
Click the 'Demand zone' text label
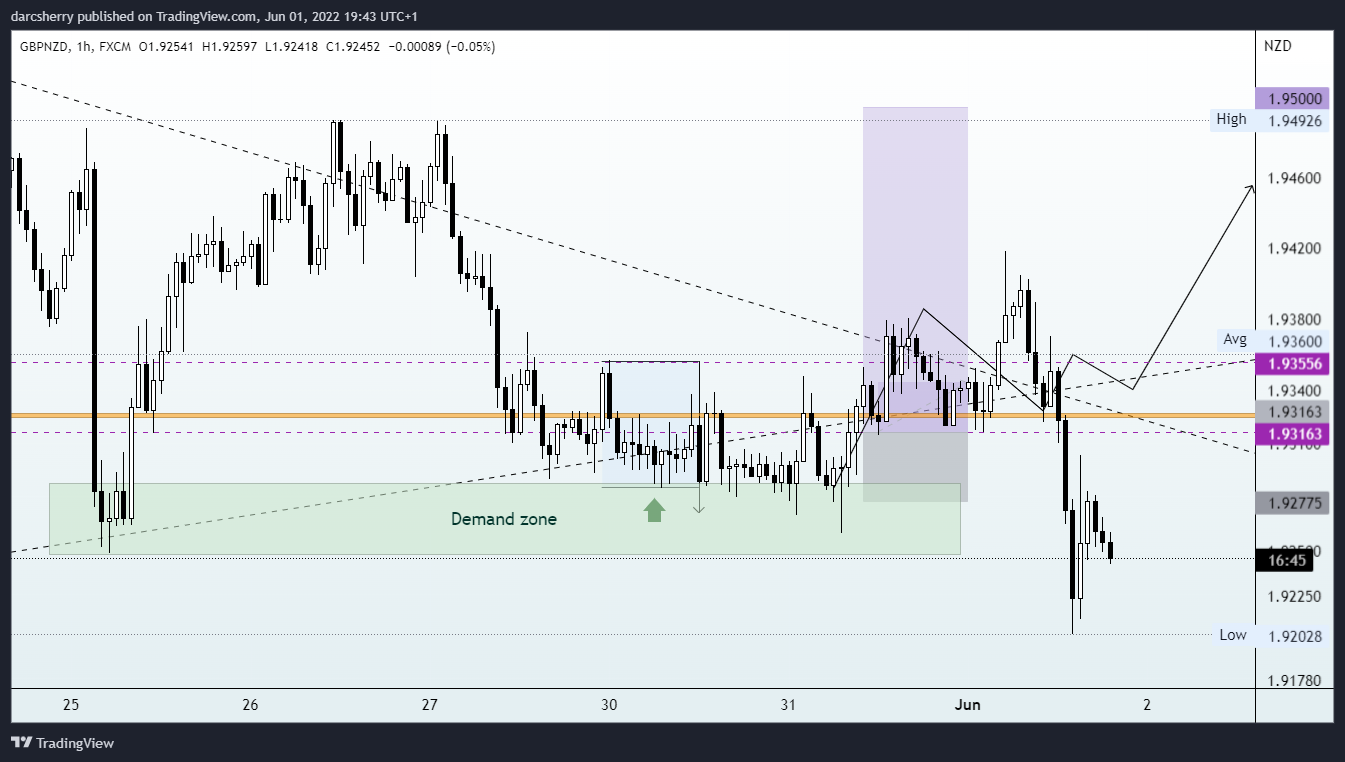[x=503, y=519]
